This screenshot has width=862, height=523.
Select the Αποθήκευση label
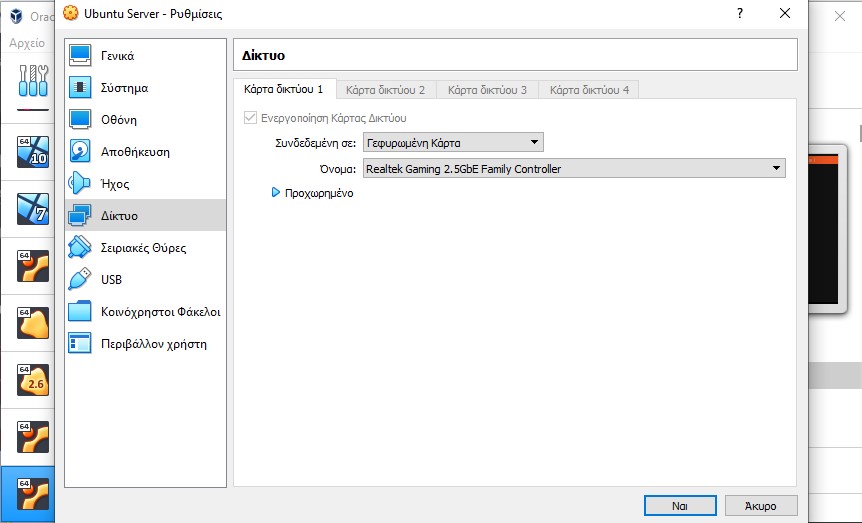[135, 152]
